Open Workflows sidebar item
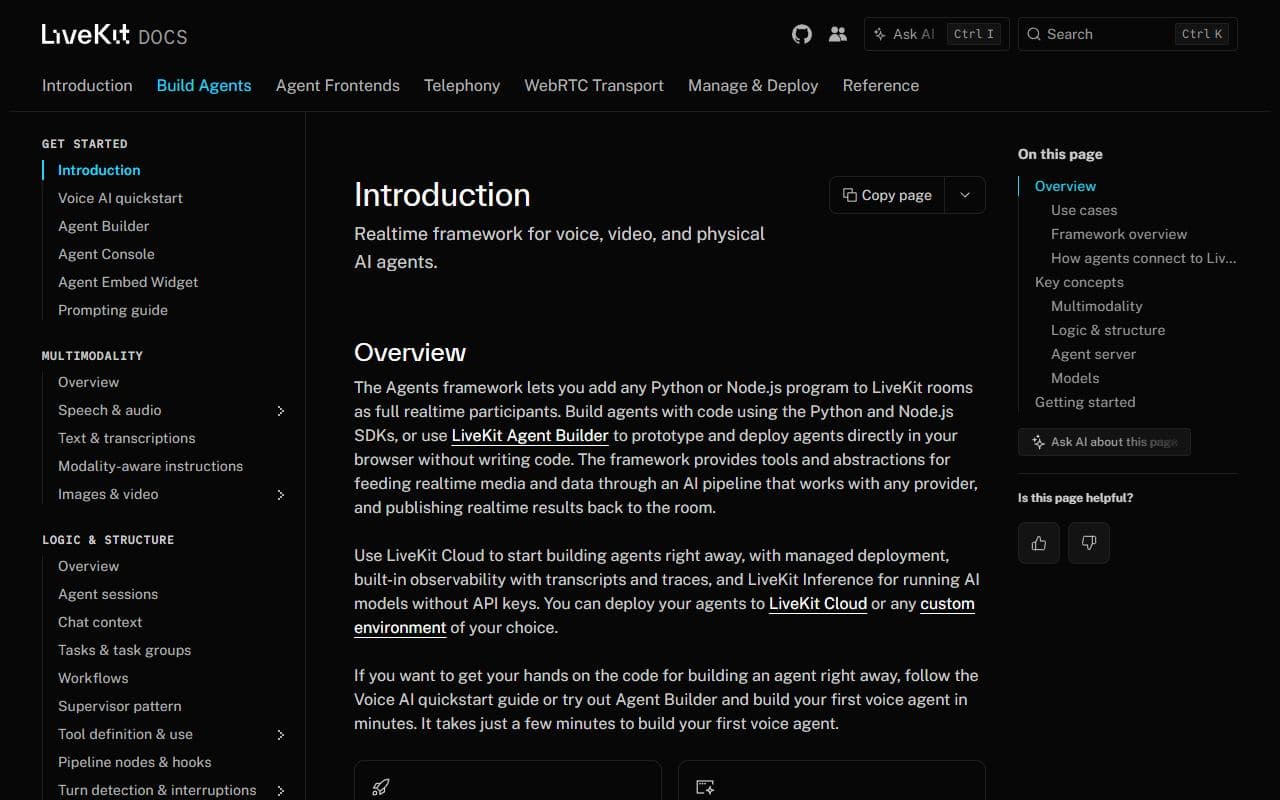The width and height of the screenshot is (1280, 800). (x=93, y=678)
